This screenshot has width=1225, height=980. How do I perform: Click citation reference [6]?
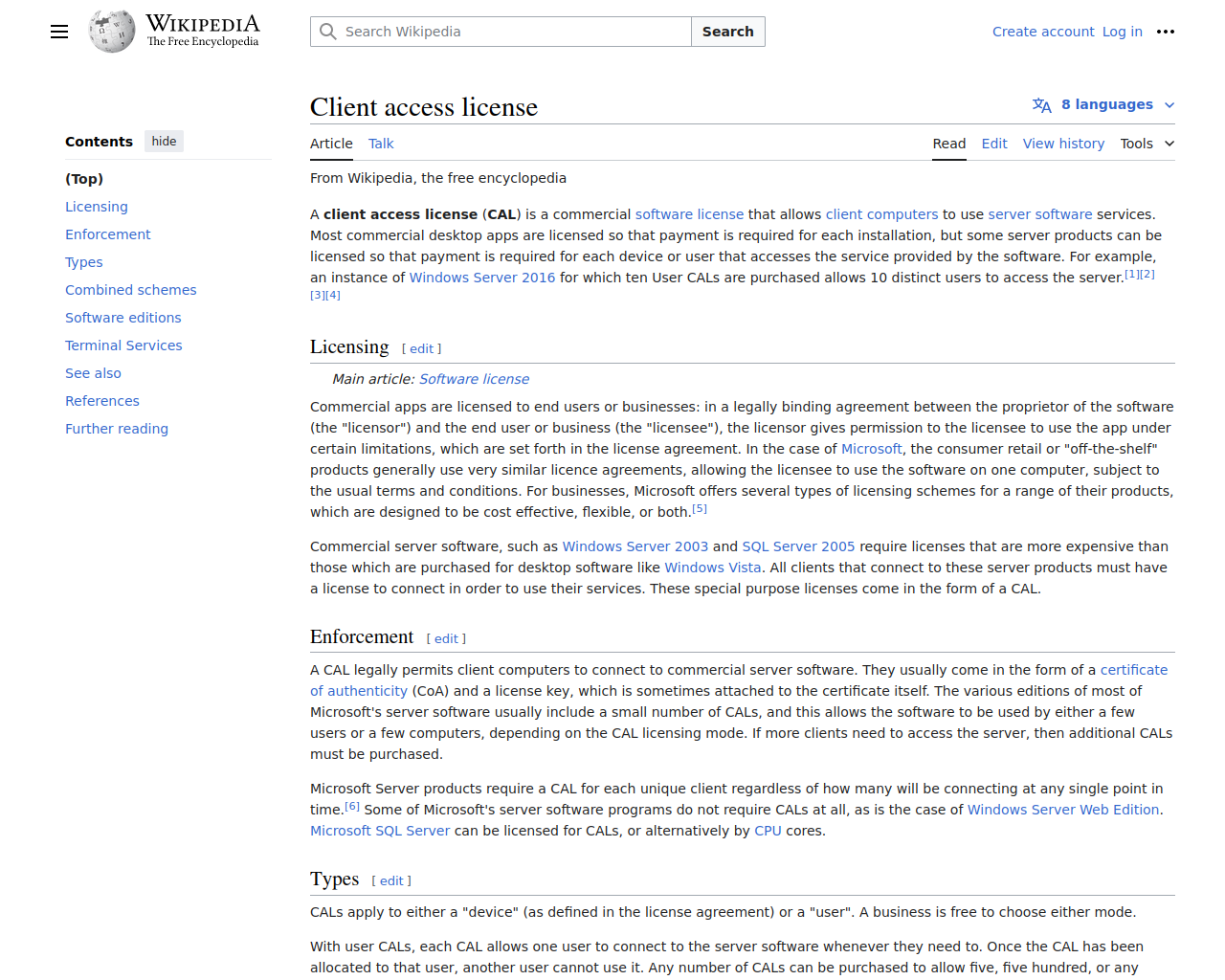(352, 807)
